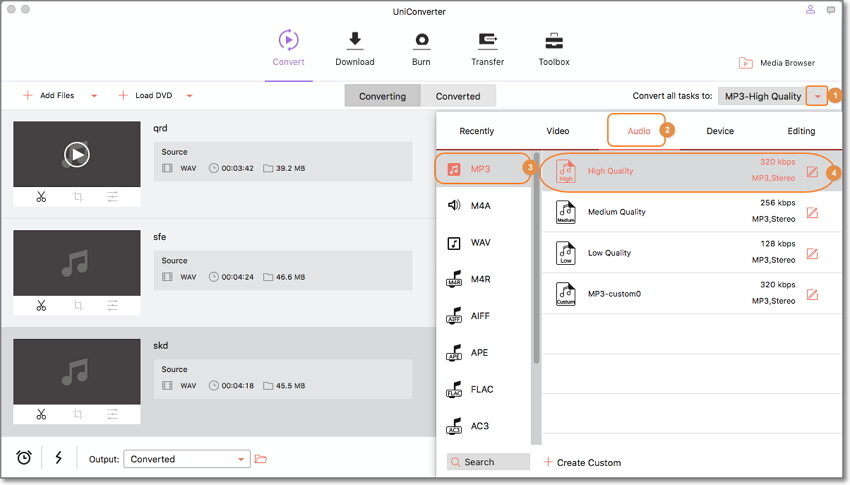Image resolution: width=850 pixels, height=485 pixels.
Task: Select FLAC format in list
Action: [x=484, y=389]
